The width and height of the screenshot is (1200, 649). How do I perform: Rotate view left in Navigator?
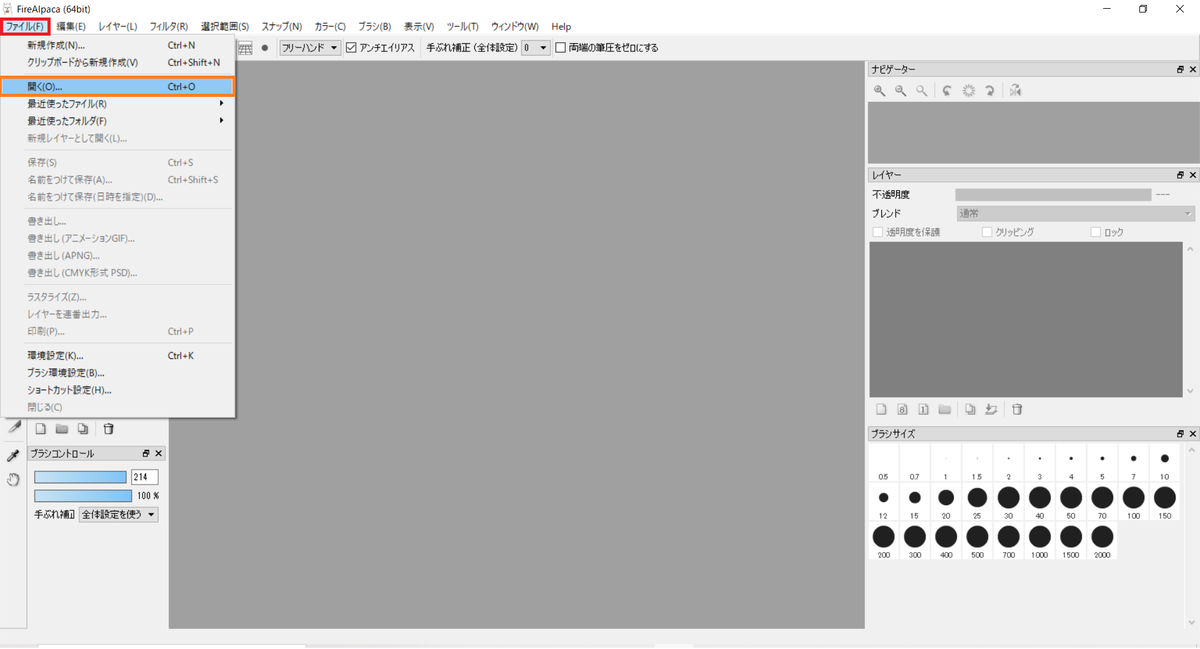[x=947, y=90]
